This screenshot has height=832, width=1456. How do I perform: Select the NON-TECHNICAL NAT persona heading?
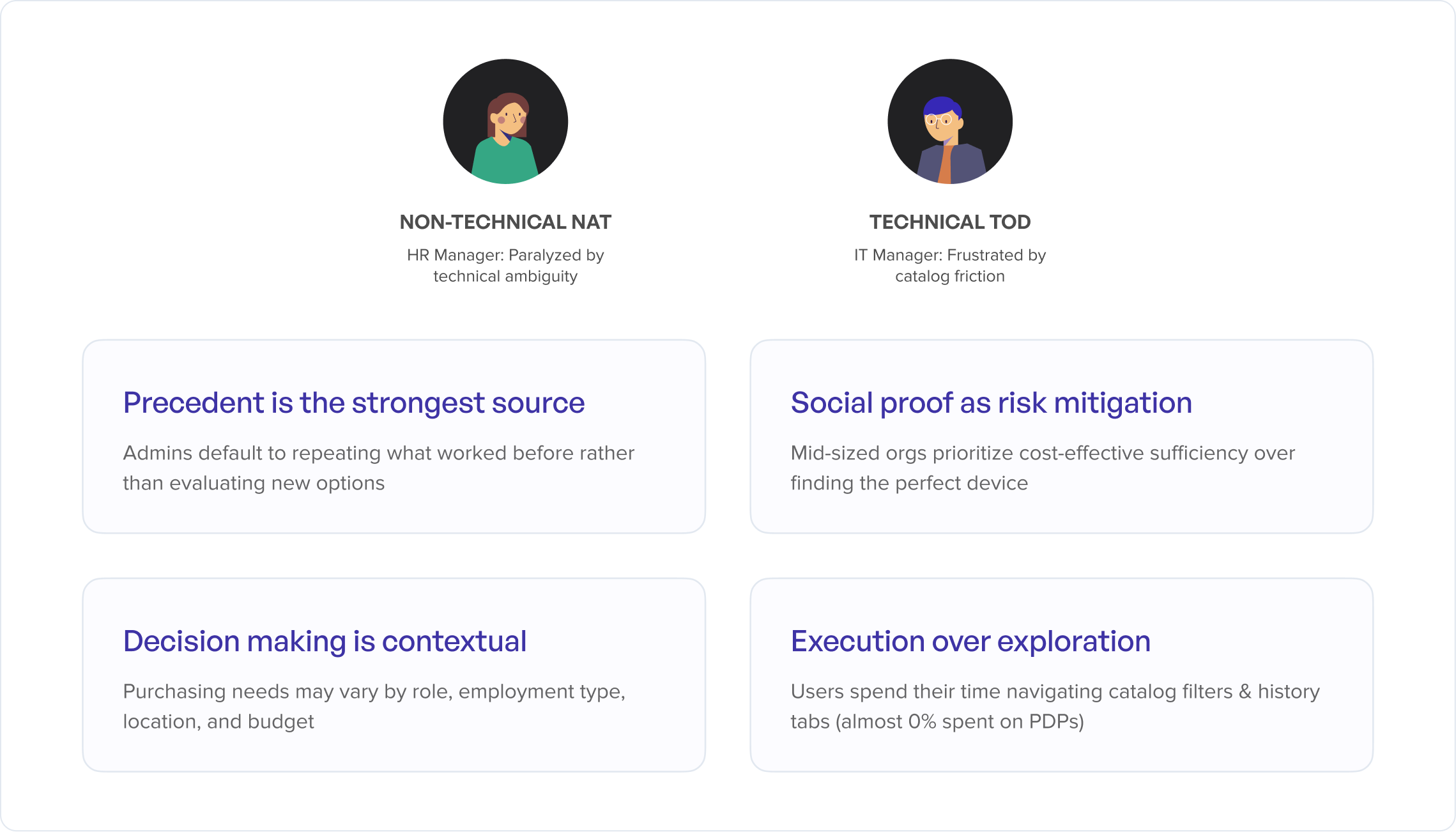505,222
